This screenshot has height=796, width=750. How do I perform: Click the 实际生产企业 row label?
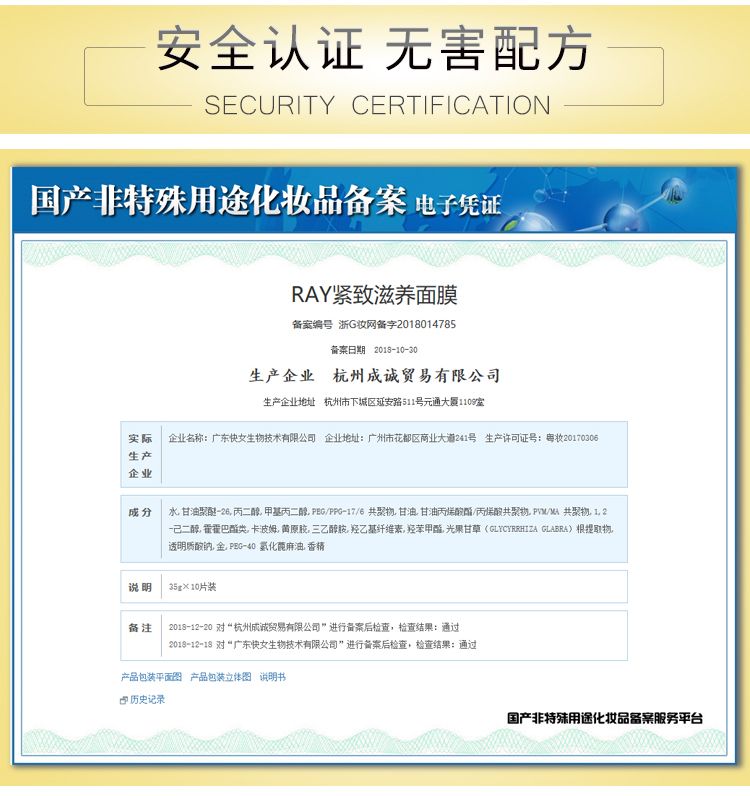(140, 456)
